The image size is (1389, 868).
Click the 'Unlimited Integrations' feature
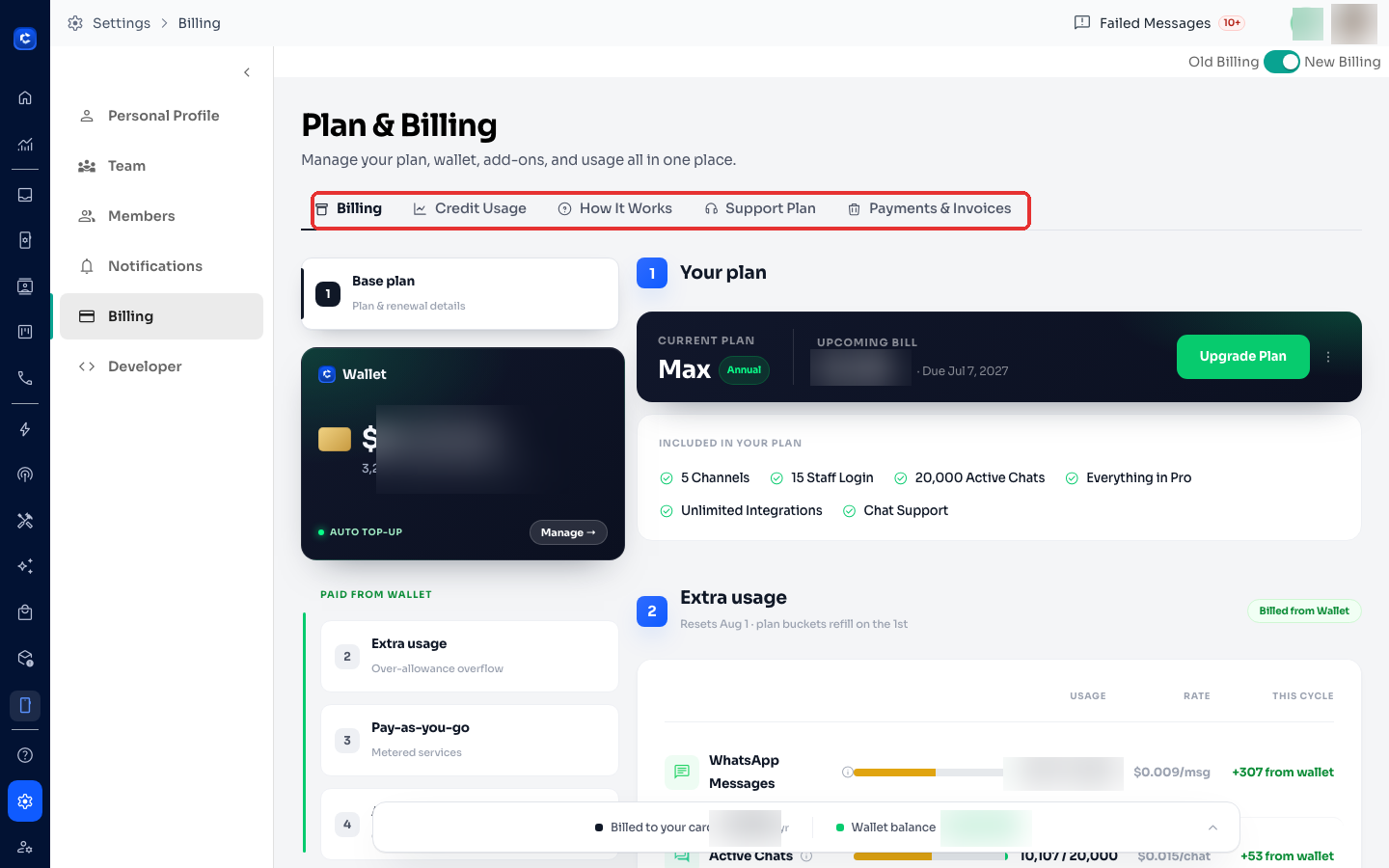coord(741,511)
